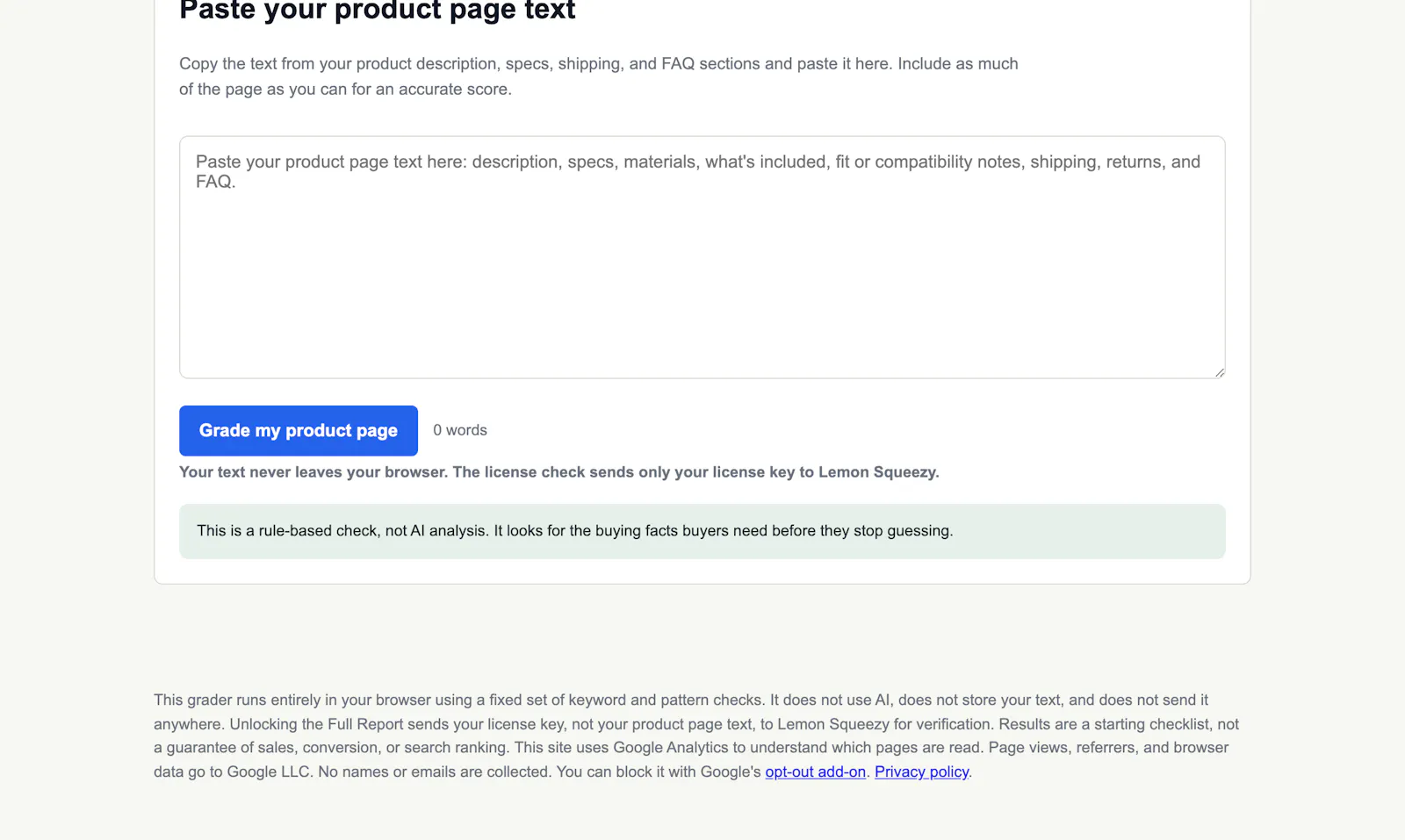Click the 'Your text never leaves your browser' note
Image resolution: width=1405 pixels, height=840 pixels.
pyautogui.click(x=559, y=472)
